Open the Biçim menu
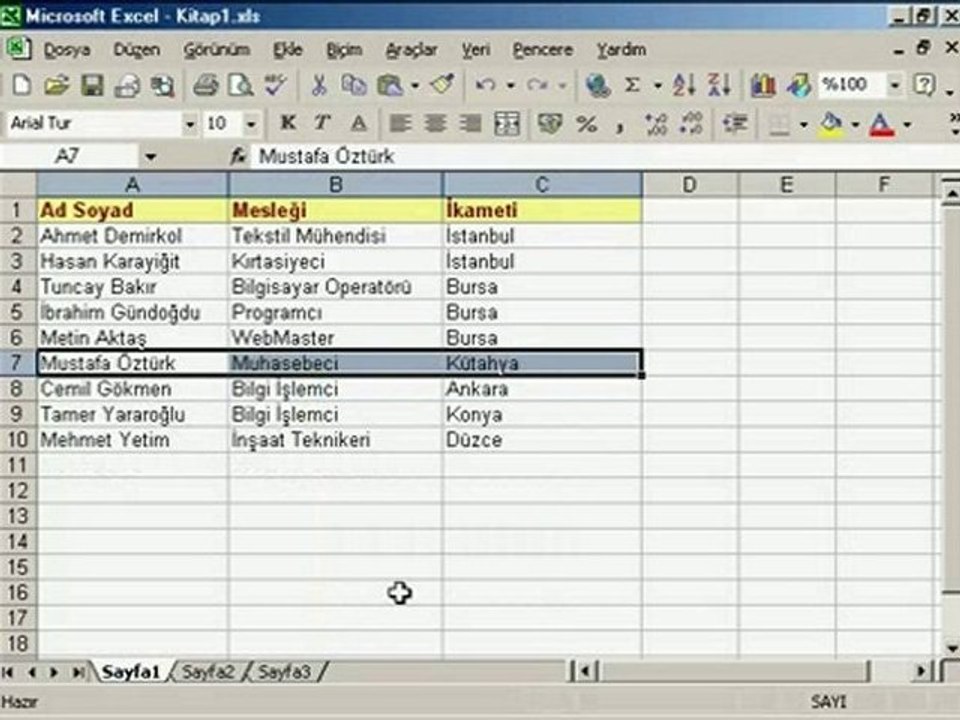The image size is (960, 720). (x=344, y=50)
